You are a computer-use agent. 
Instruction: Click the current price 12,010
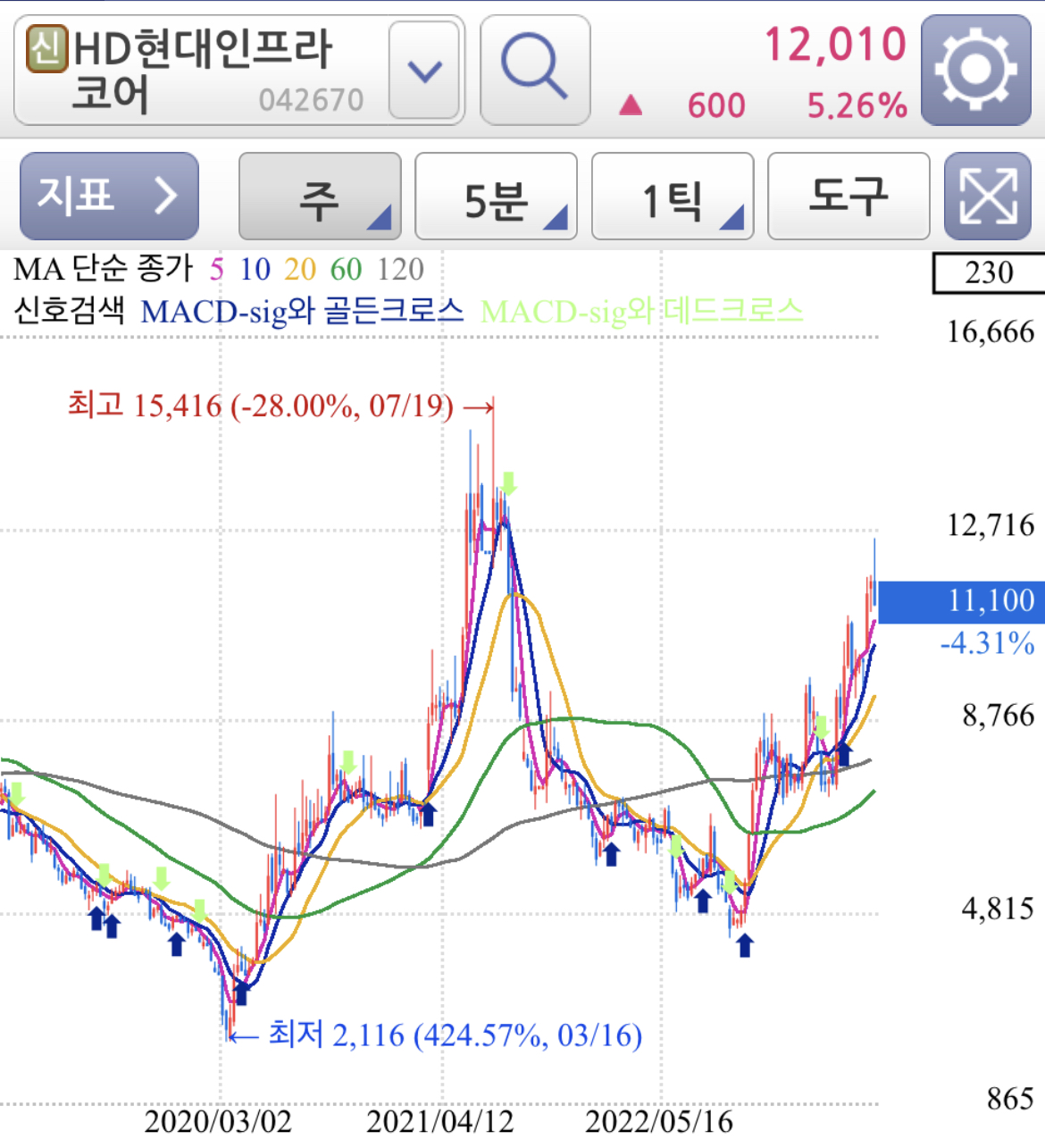[x=835, y=45]
